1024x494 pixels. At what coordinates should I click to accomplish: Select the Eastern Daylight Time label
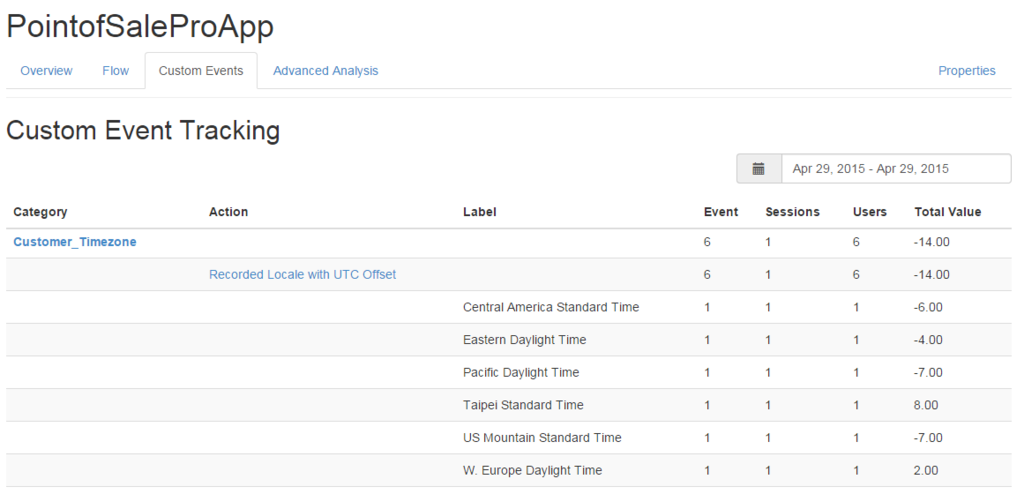coord(524,340)
